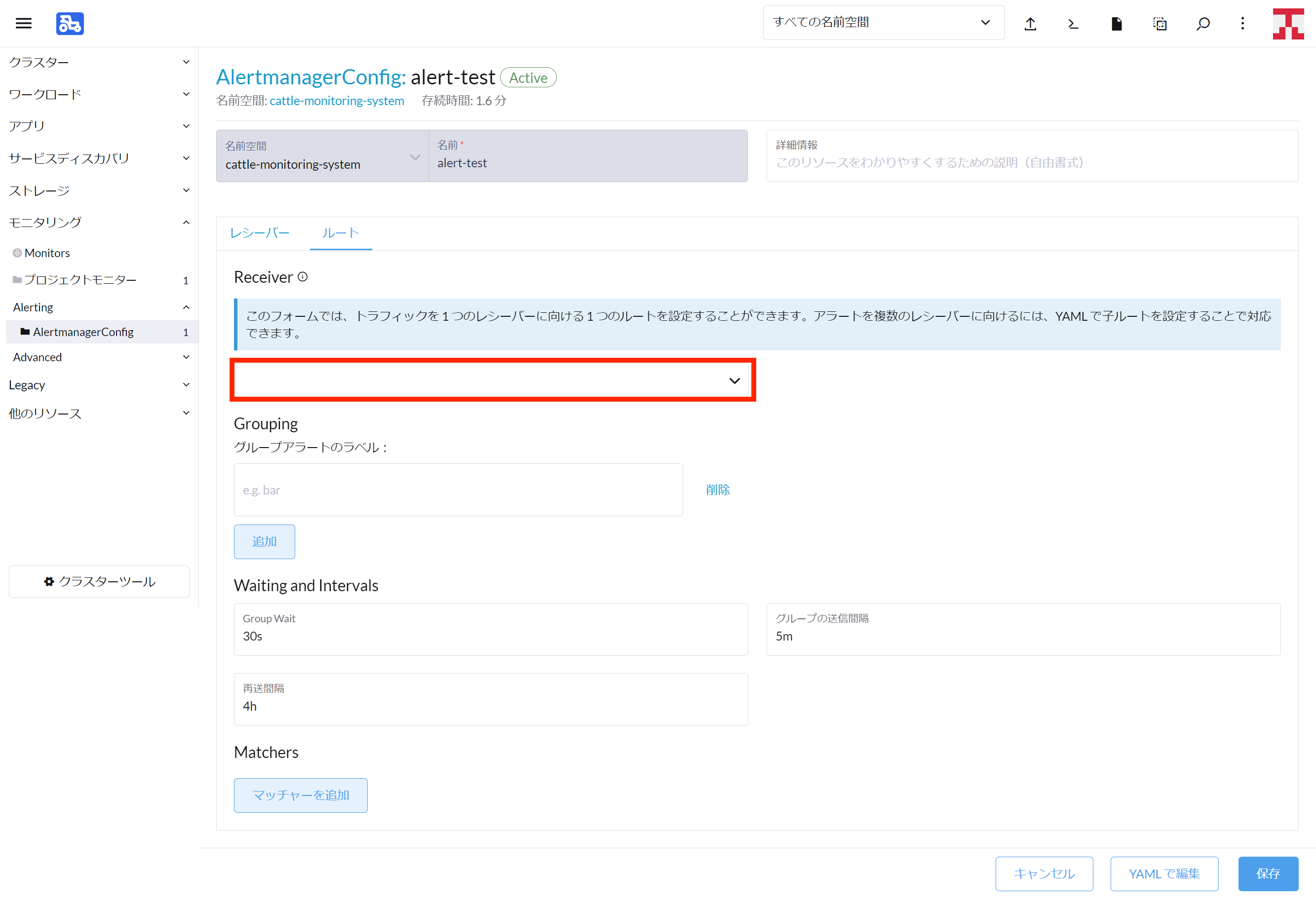The height and width of the screenshot is (907, 1316).
Task: Expand the Advanced sidebar group
Action: tap(99, 357)
